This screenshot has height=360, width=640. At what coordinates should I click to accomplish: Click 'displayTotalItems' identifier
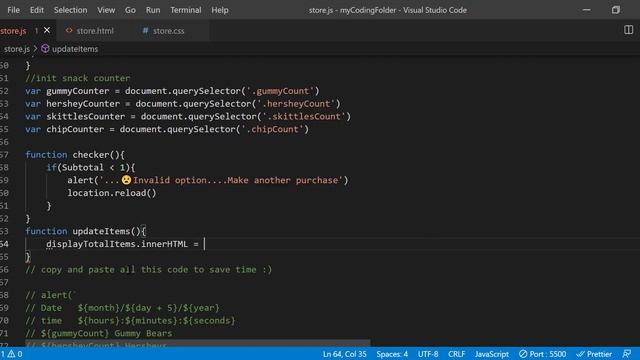[91, 244]
